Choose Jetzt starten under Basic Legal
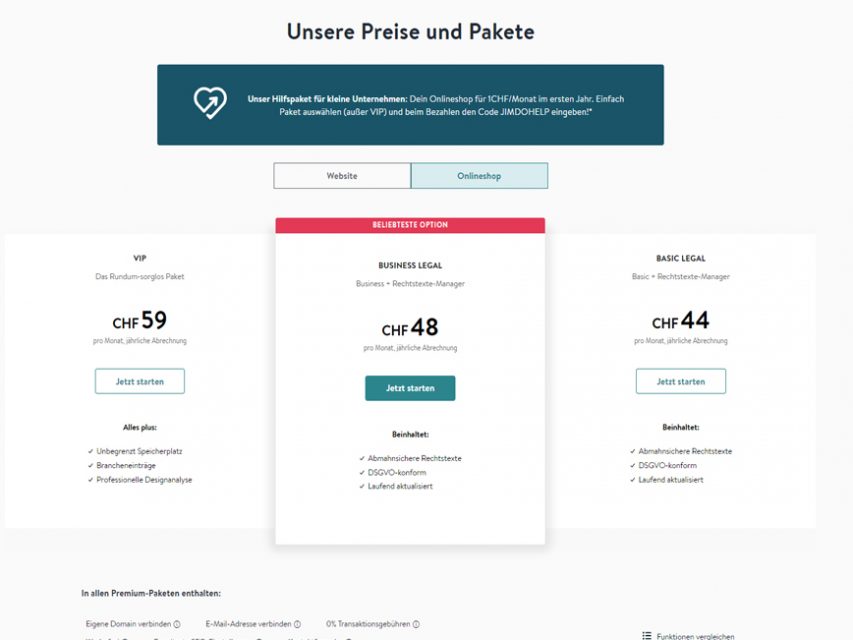This screenshot has width=853, height=640. 680,381
